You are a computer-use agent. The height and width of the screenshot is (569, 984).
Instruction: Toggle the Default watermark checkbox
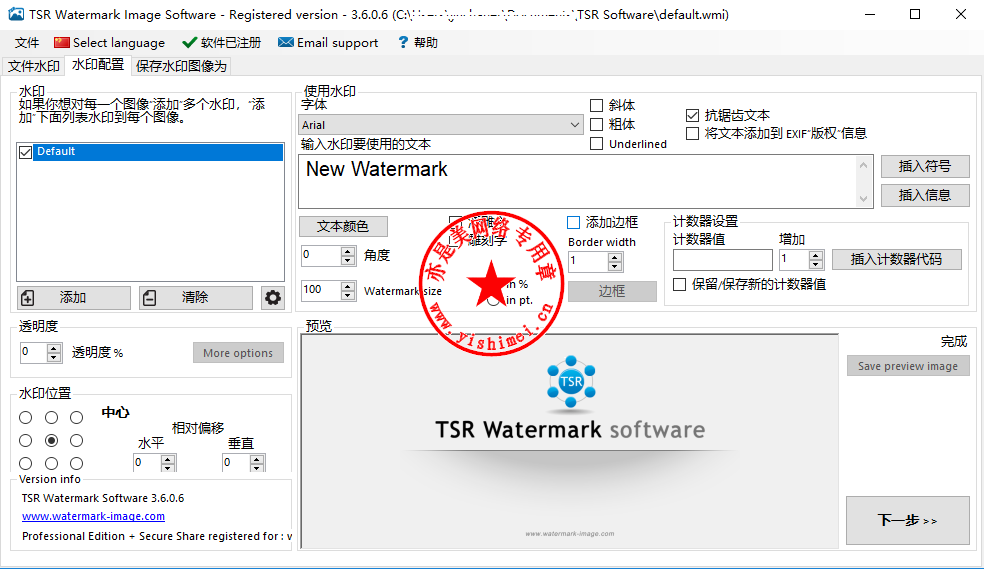pyautogui.click(x=26, y=152)
